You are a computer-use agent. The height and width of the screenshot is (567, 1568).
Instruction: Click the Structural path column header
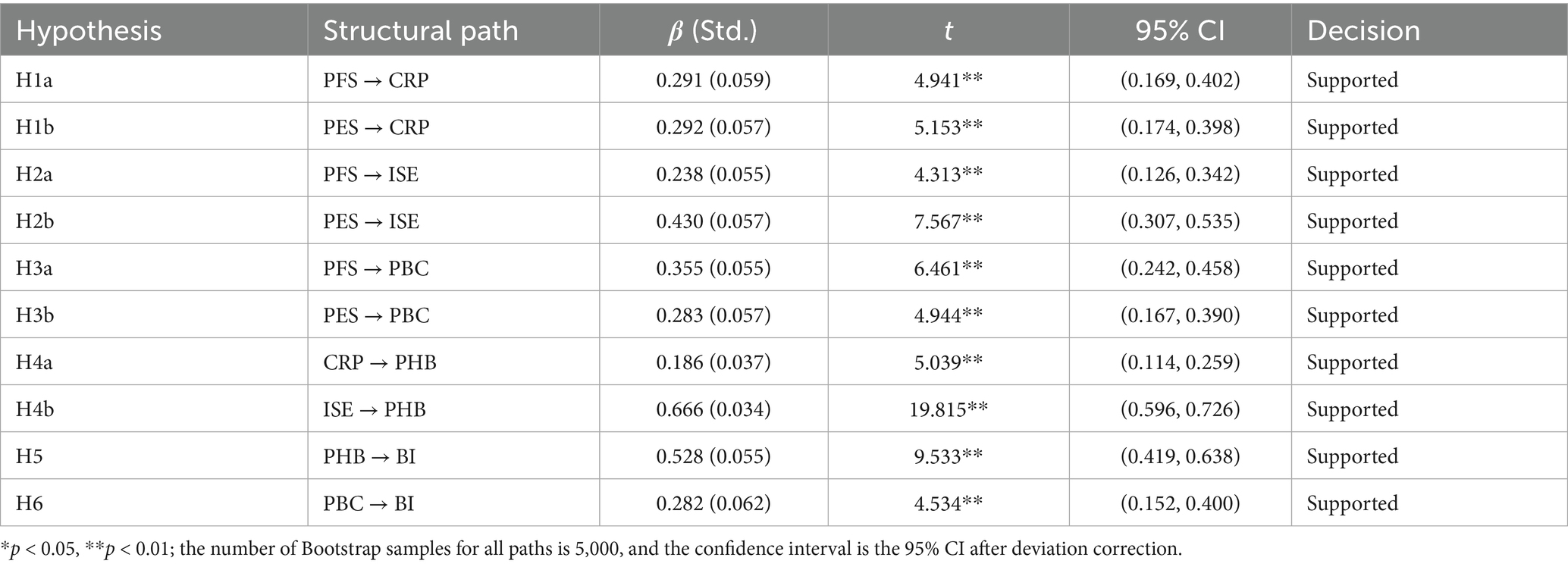click(421, 30)
